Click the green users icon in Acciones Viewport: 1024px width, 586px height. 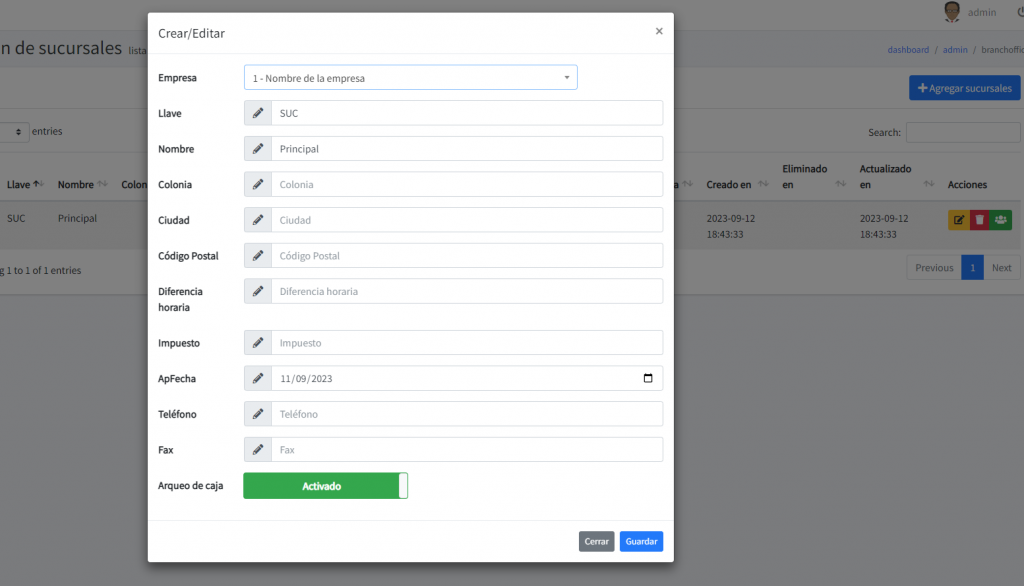1001,220
